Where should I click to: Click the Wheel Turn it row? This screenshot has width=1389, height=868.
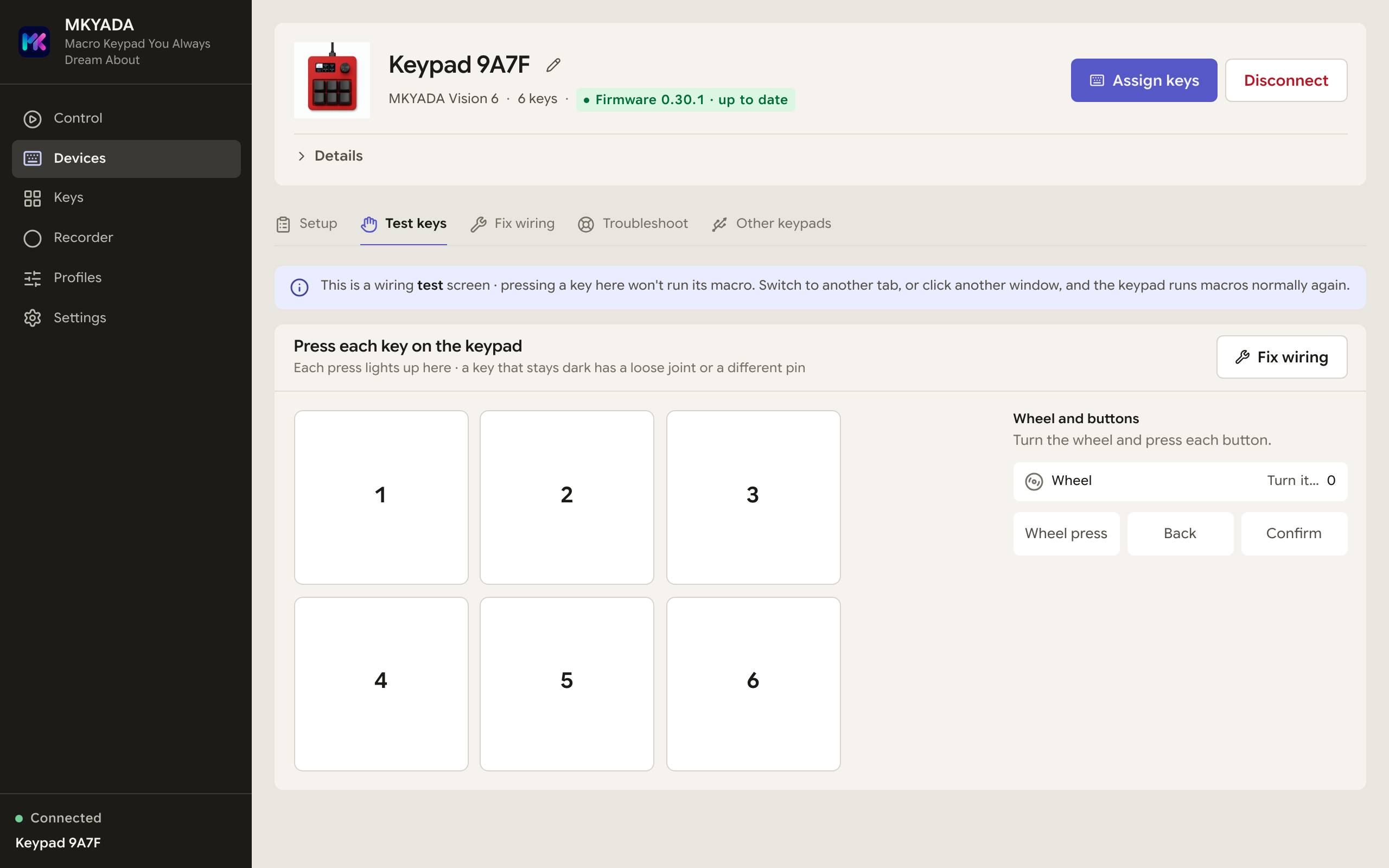(x=1180, y=481)
